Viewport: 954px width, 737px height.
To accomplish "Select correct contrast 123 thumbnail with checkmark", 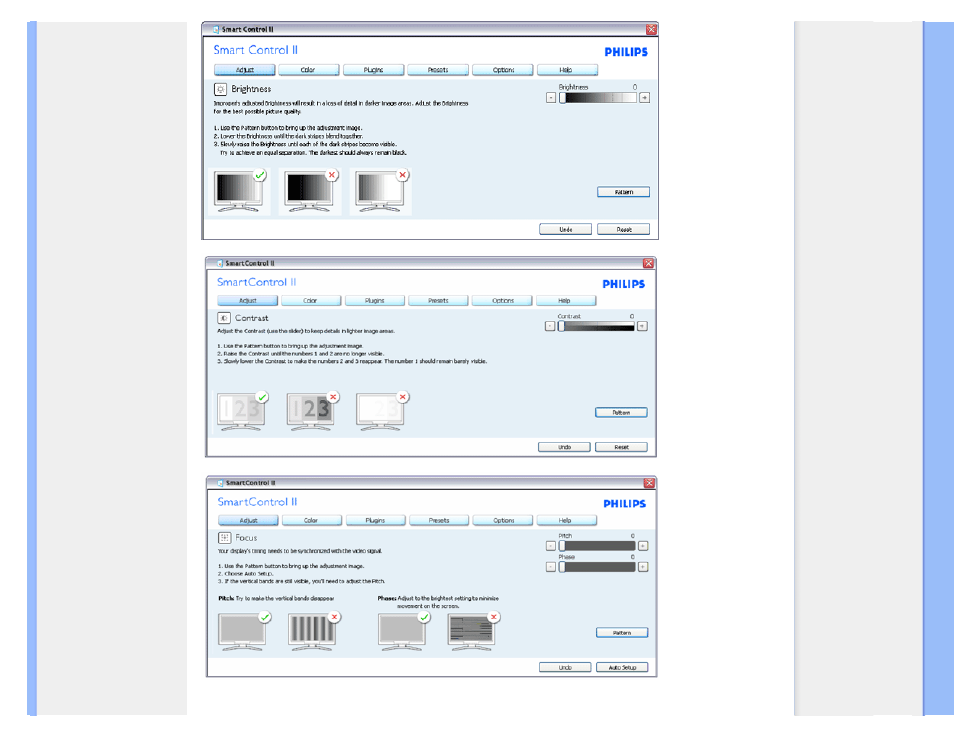I will pyautogui.click(x=242, y=412).
